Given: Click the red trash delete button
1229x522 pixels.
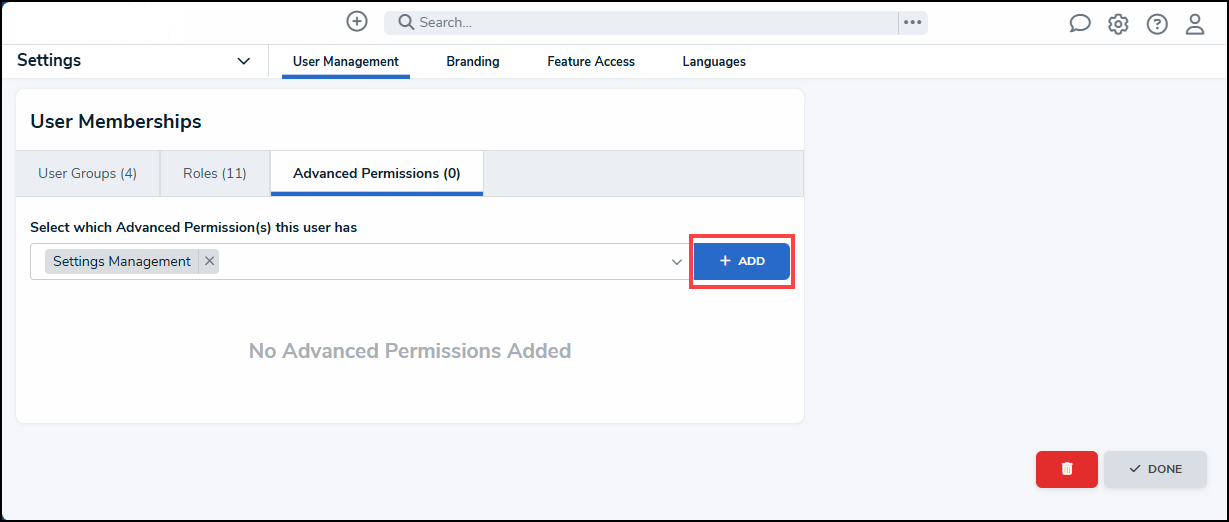Looking at the screenshot, I should (x=1067, y=469).
